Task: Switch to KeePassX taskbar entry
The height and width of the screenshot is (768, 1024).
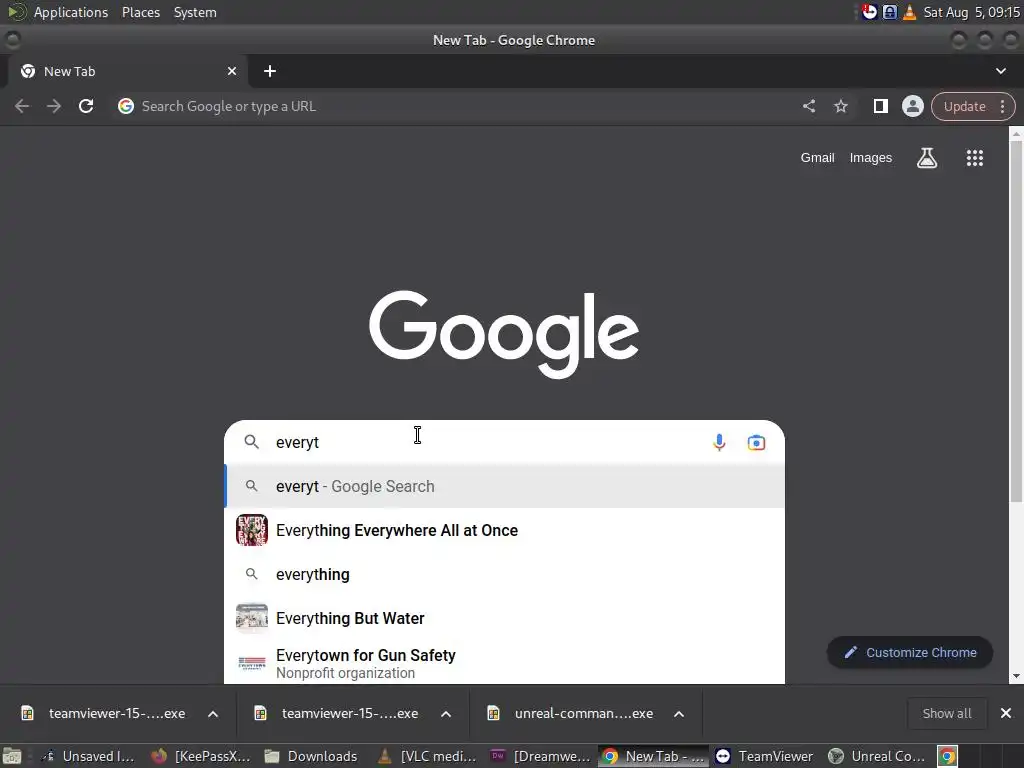Action: pos(202,756)
